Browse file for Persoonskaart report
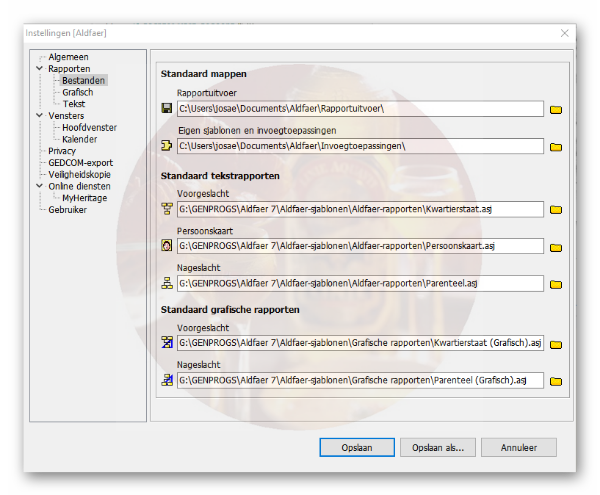This screenshot has width=600, height=495. pyautogui.click(x=557, y=246)
